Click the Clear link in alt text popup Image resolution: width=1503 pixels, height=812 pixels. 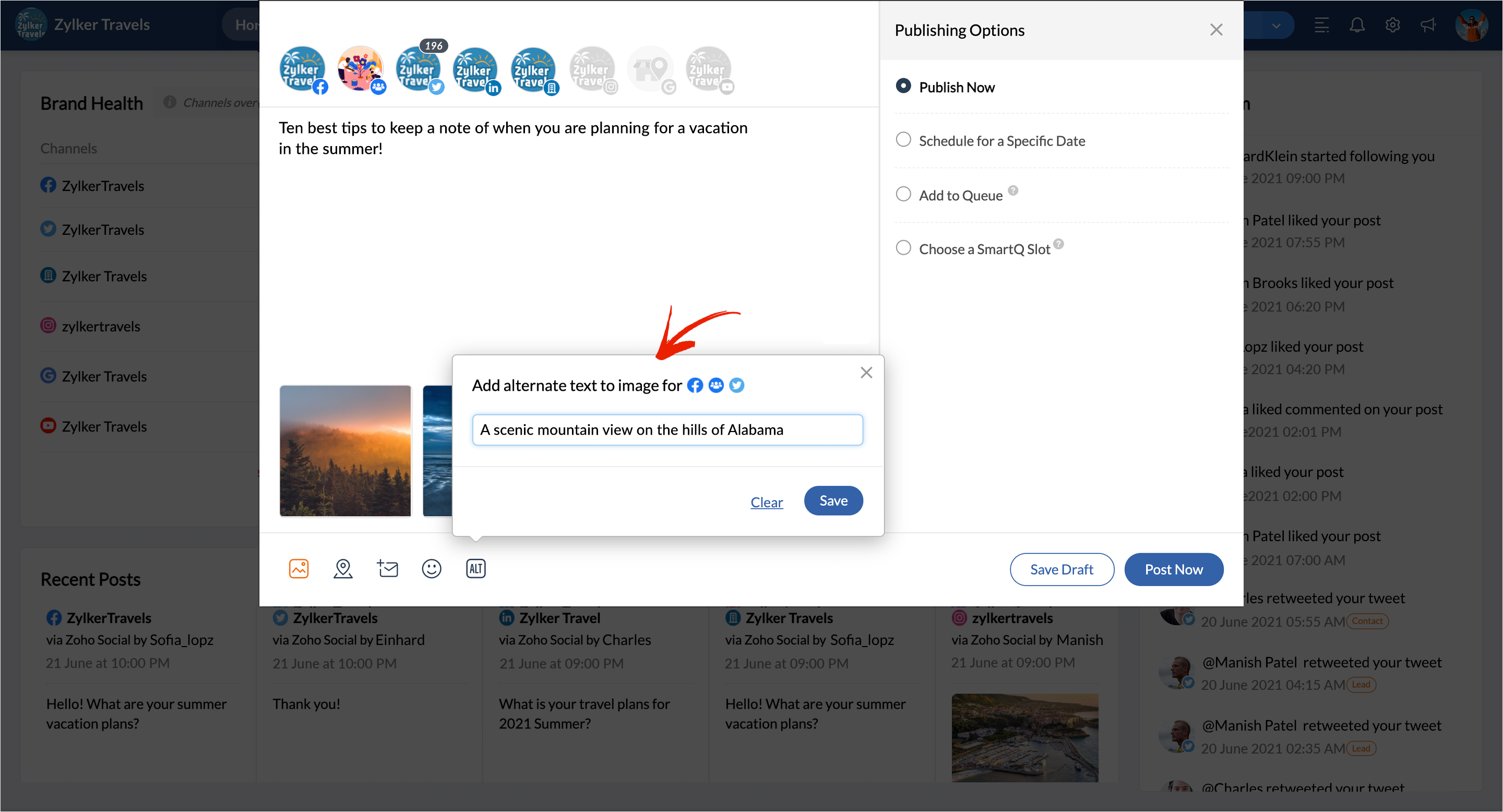[766, 501]
